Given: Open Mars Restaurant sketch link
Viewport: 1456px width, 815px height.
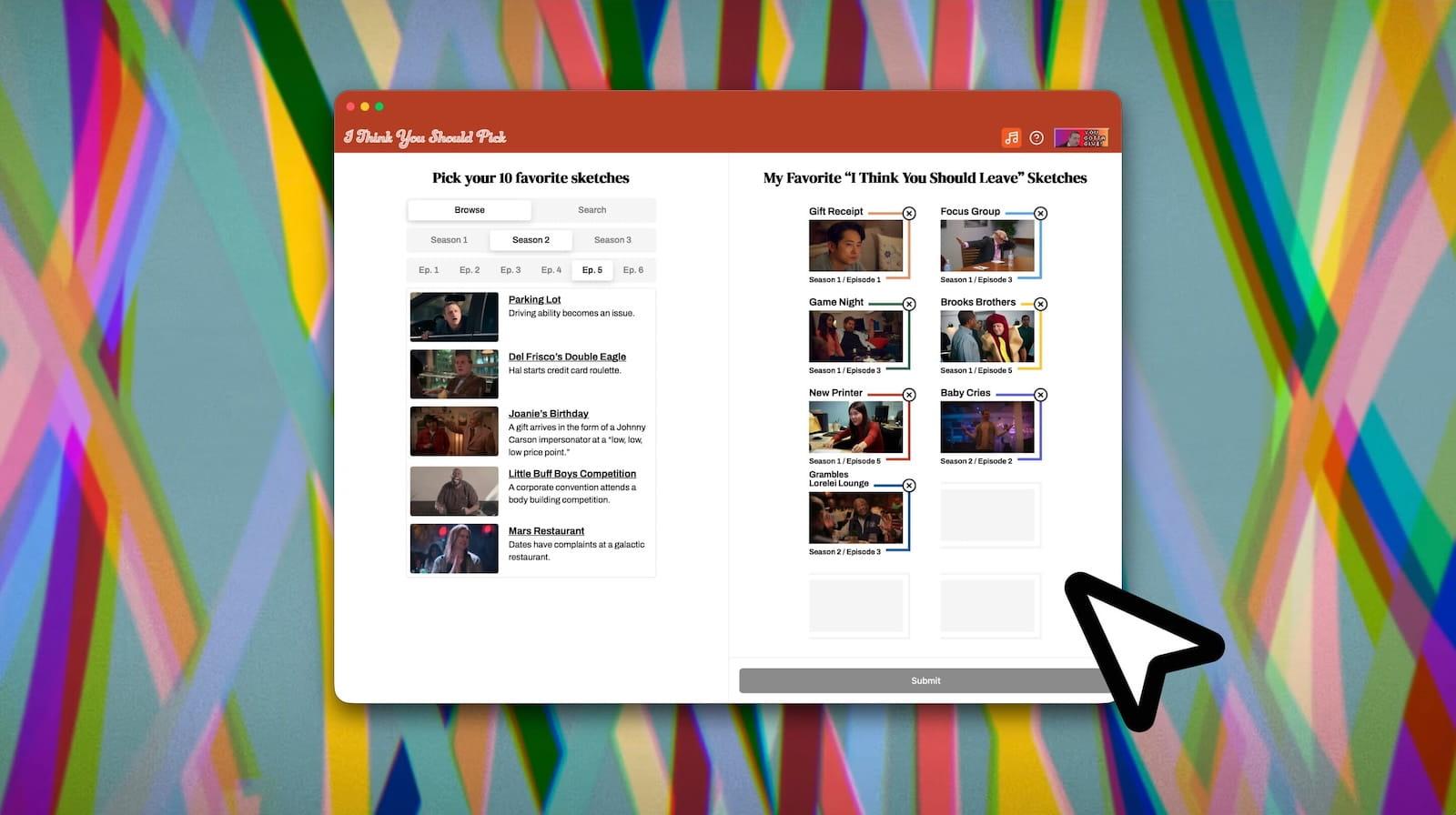Looking at the screenshot, I should (546, 531).
